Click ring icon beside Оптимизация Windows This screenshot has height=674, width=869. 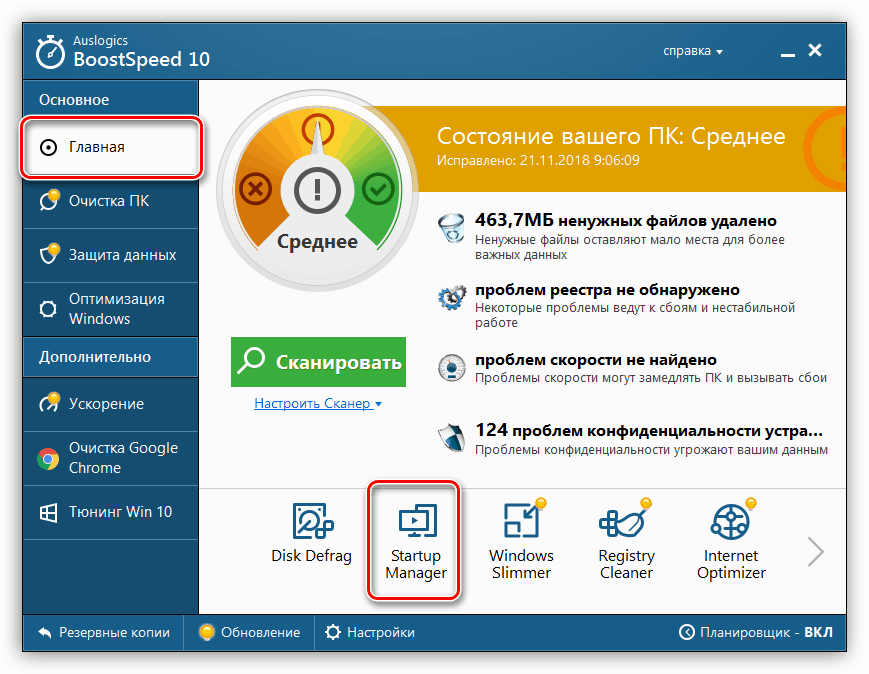coord(48,309)
